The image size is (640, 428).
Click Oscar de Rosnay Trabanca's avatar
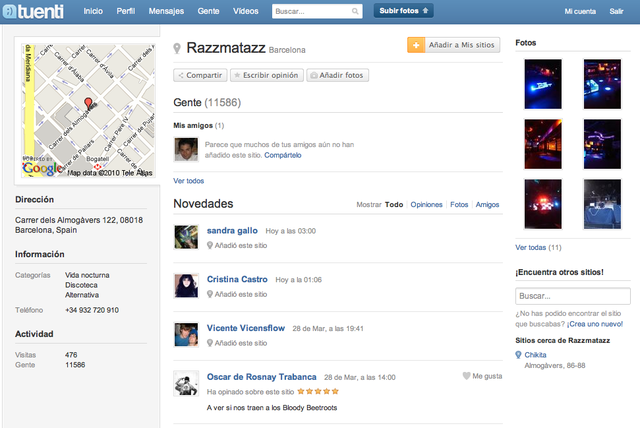pos(186,383)
